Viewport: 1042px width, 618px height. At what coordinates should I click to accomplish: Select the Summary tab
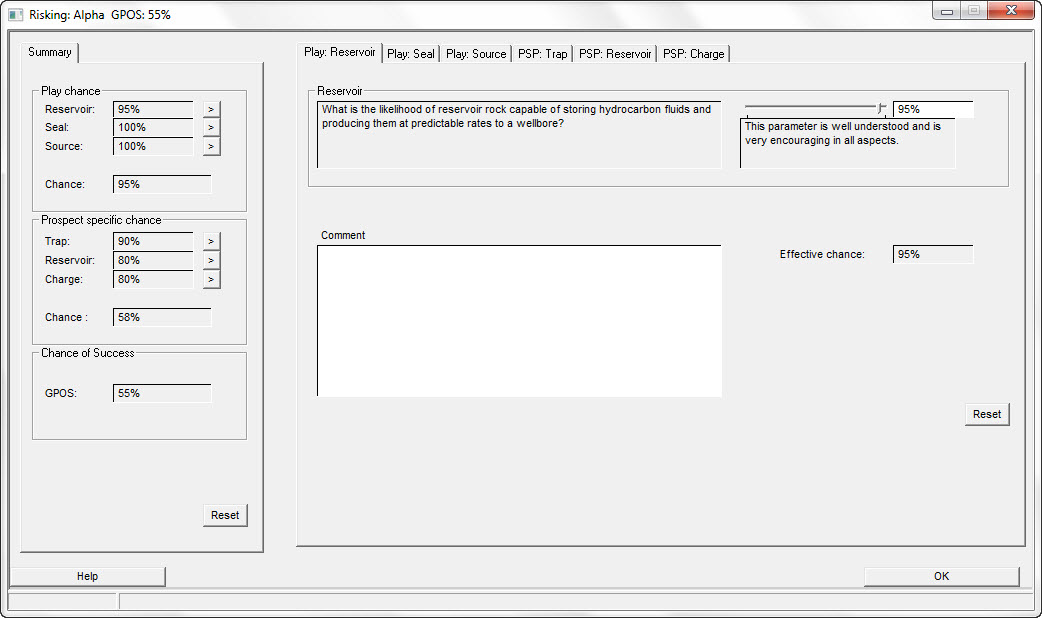50,52
